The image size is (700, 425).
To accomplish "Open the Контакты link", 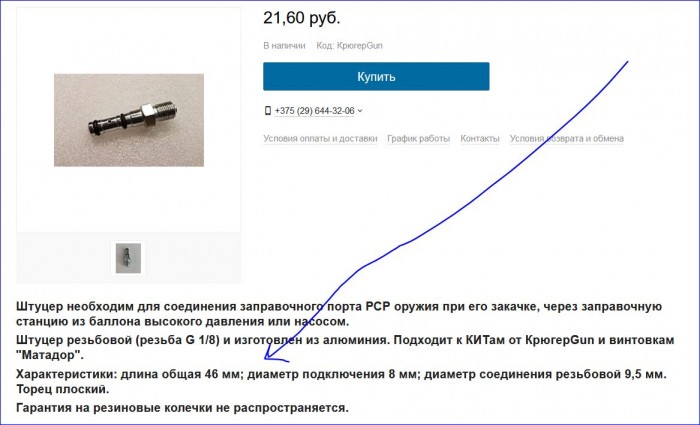I will [480, 138].
